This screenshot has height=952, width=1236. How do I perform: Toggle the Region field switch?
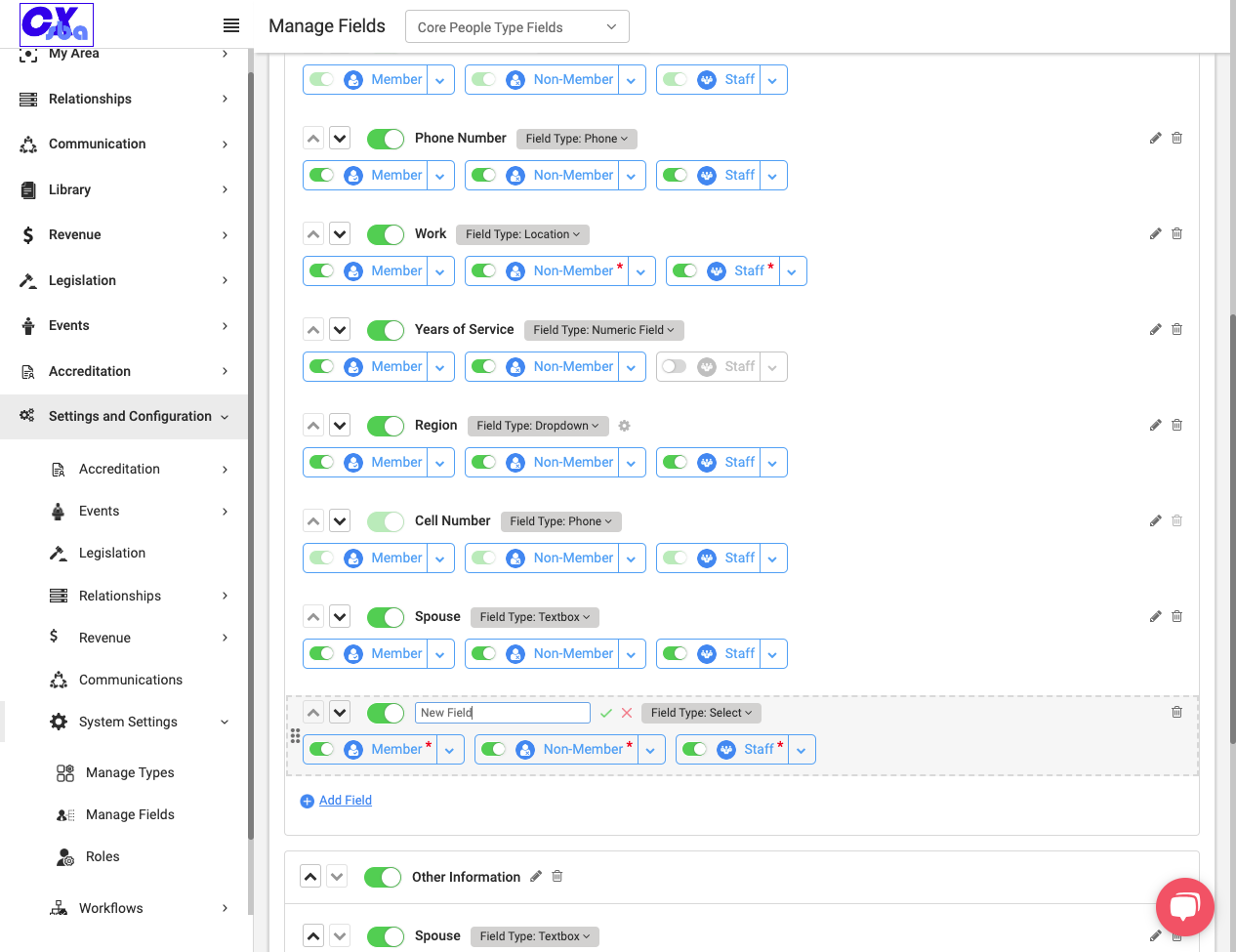tap(386, 426)
